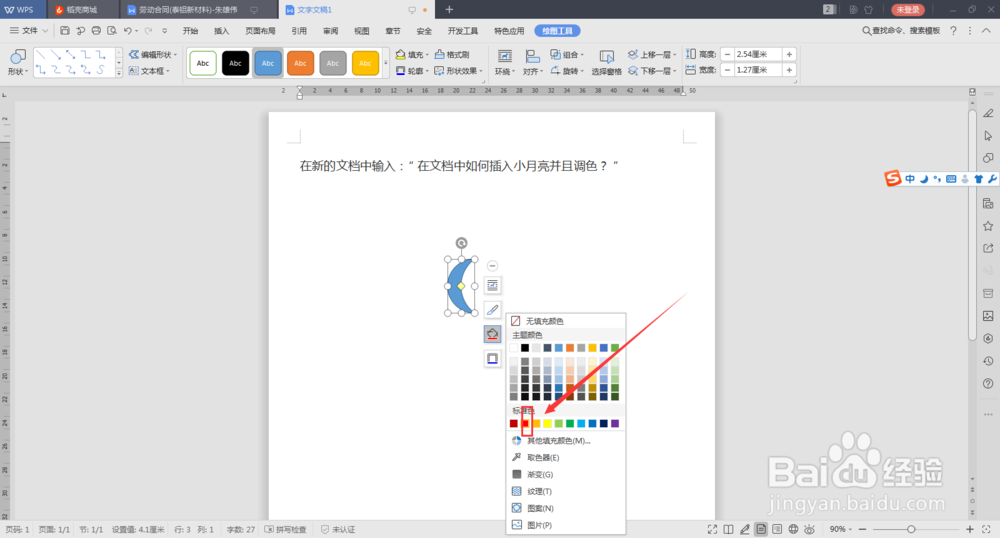The width and height of the screenshot is (1000, 538).
Task: Click the rotate handle above the moon shape
Action: click(x=461, y=243)
